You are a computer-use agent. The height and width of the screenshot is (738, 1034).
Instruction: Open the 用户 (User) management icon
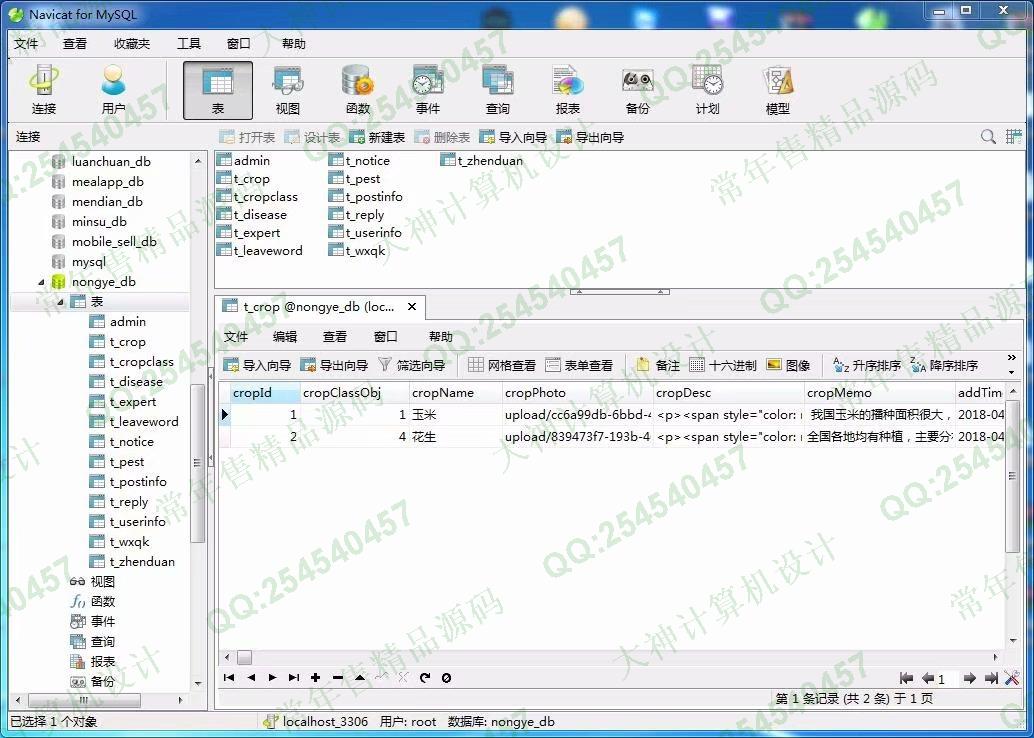(x=114, y=90)
